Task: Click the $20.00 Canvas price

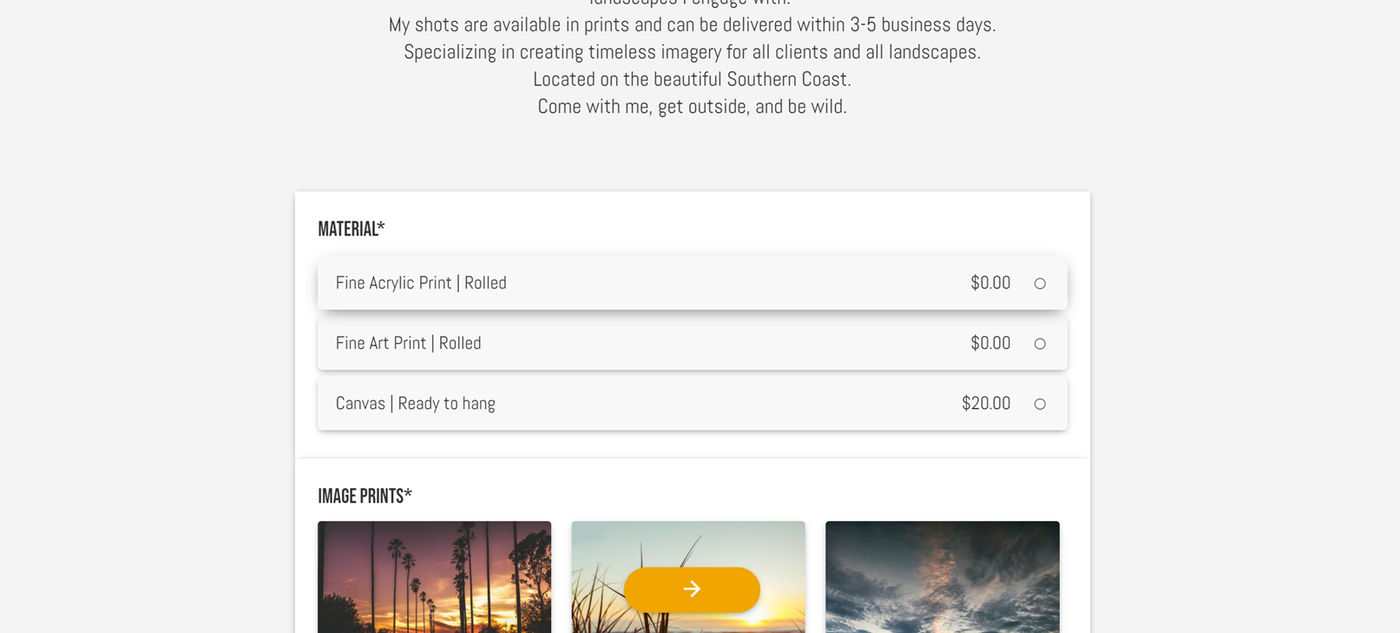Action: pos(986,403)
